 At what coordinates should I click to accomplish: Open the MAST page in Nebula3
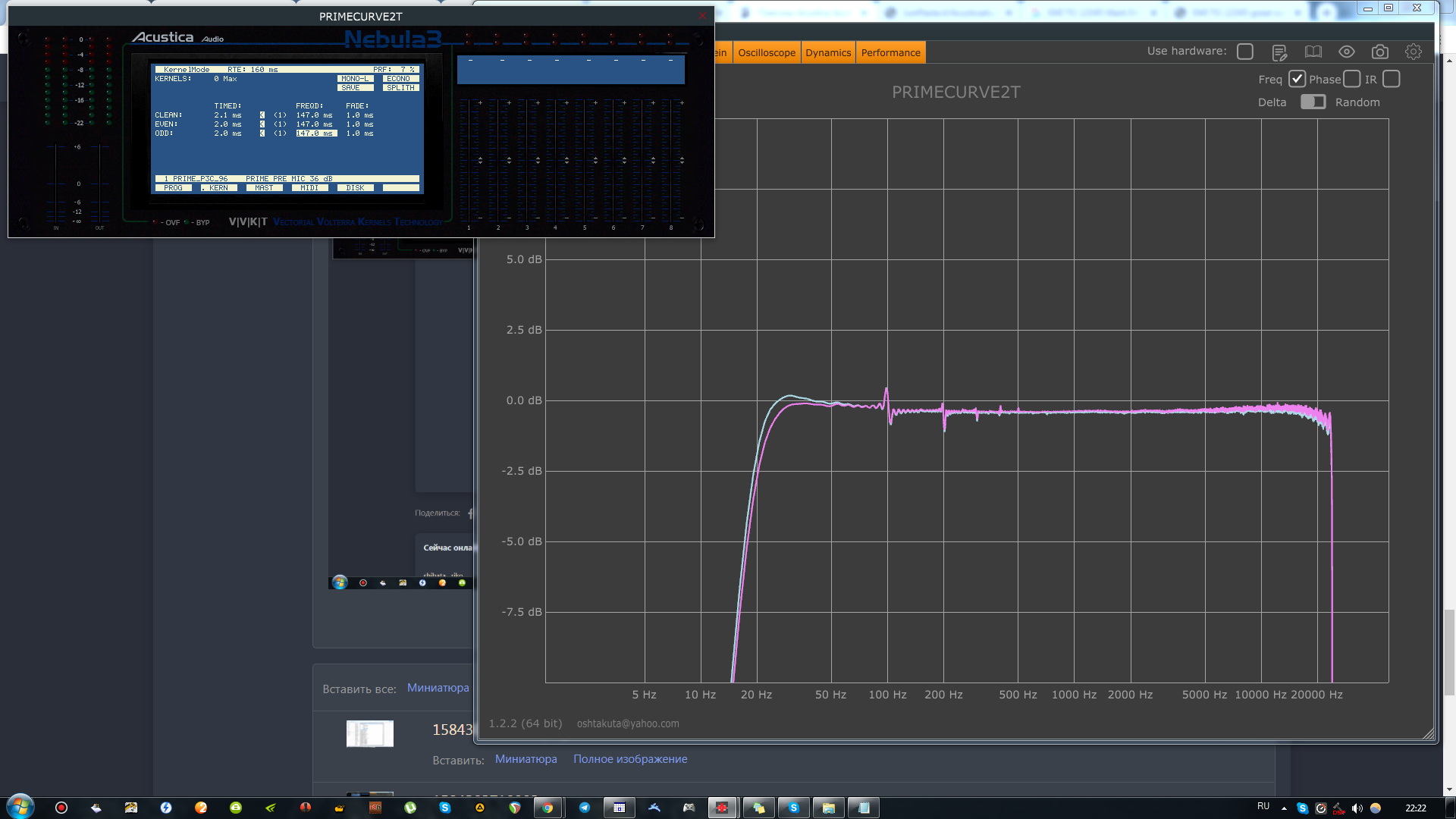point(264,188)
